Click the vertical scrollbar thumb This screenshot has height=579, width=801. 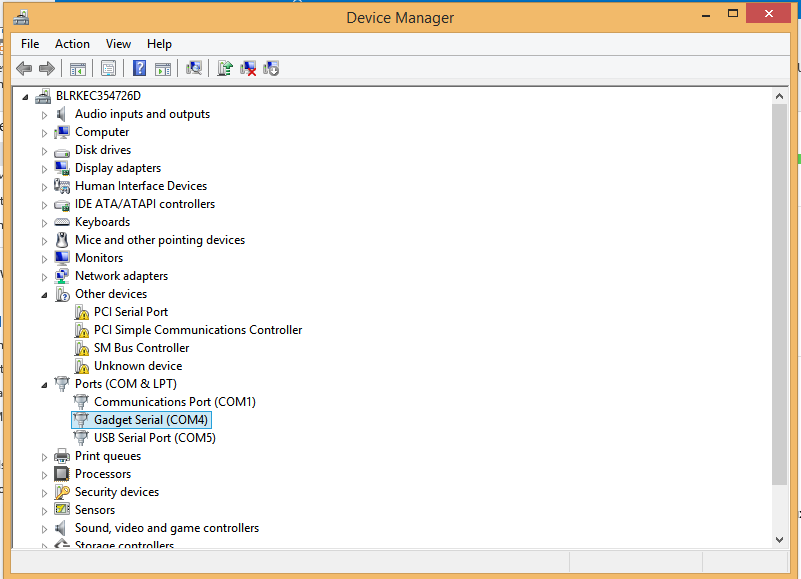[779, 294]
